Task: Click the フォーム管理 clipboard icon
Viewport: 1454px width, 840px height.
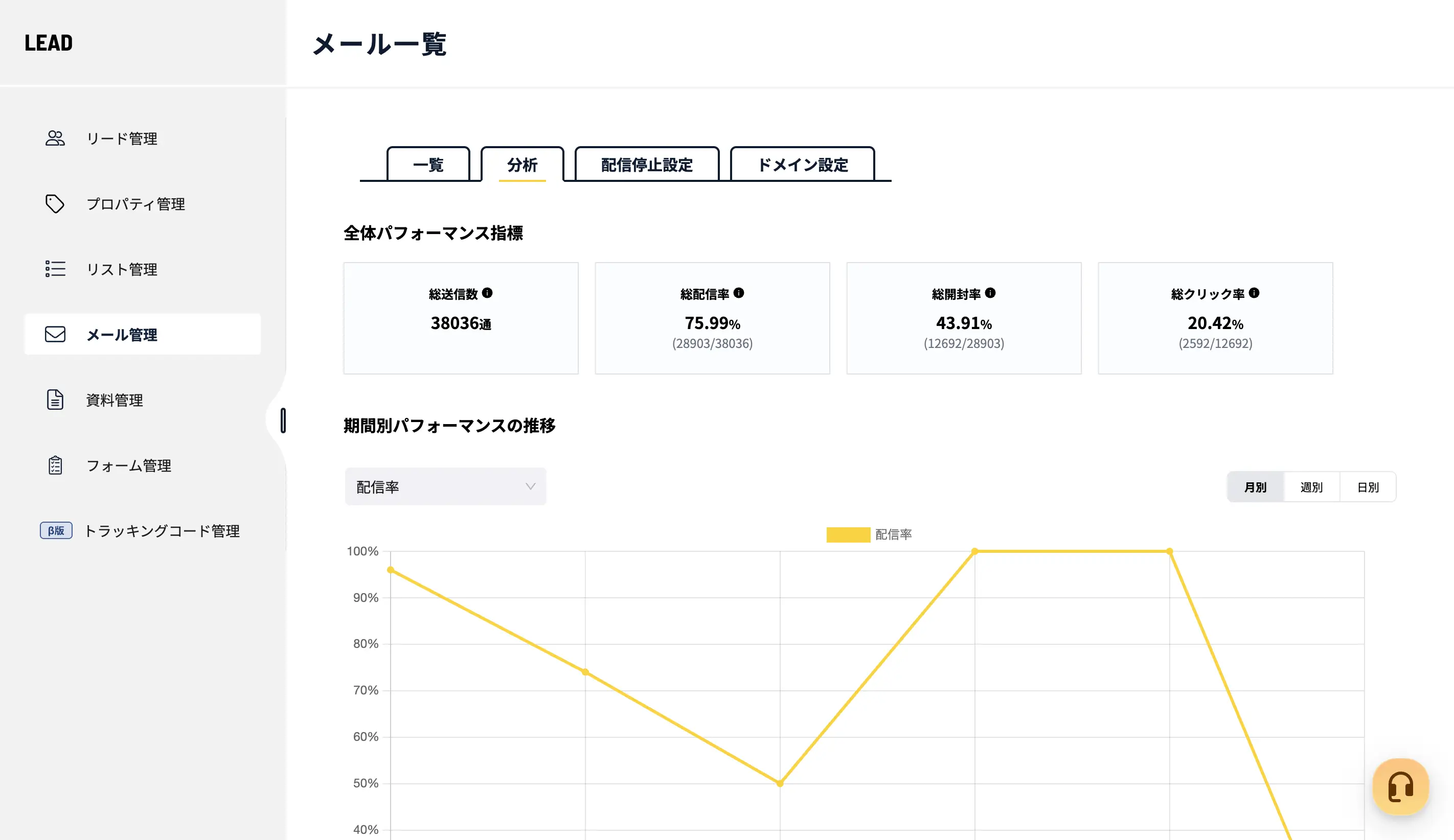Action: [55, 465]
